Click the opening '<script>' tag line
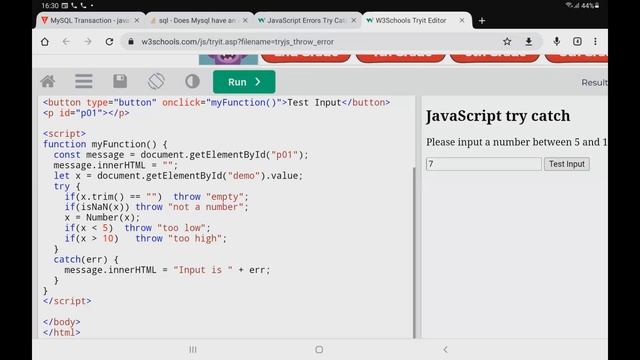Viewport: 640px width, 360px height. (64, 134)
